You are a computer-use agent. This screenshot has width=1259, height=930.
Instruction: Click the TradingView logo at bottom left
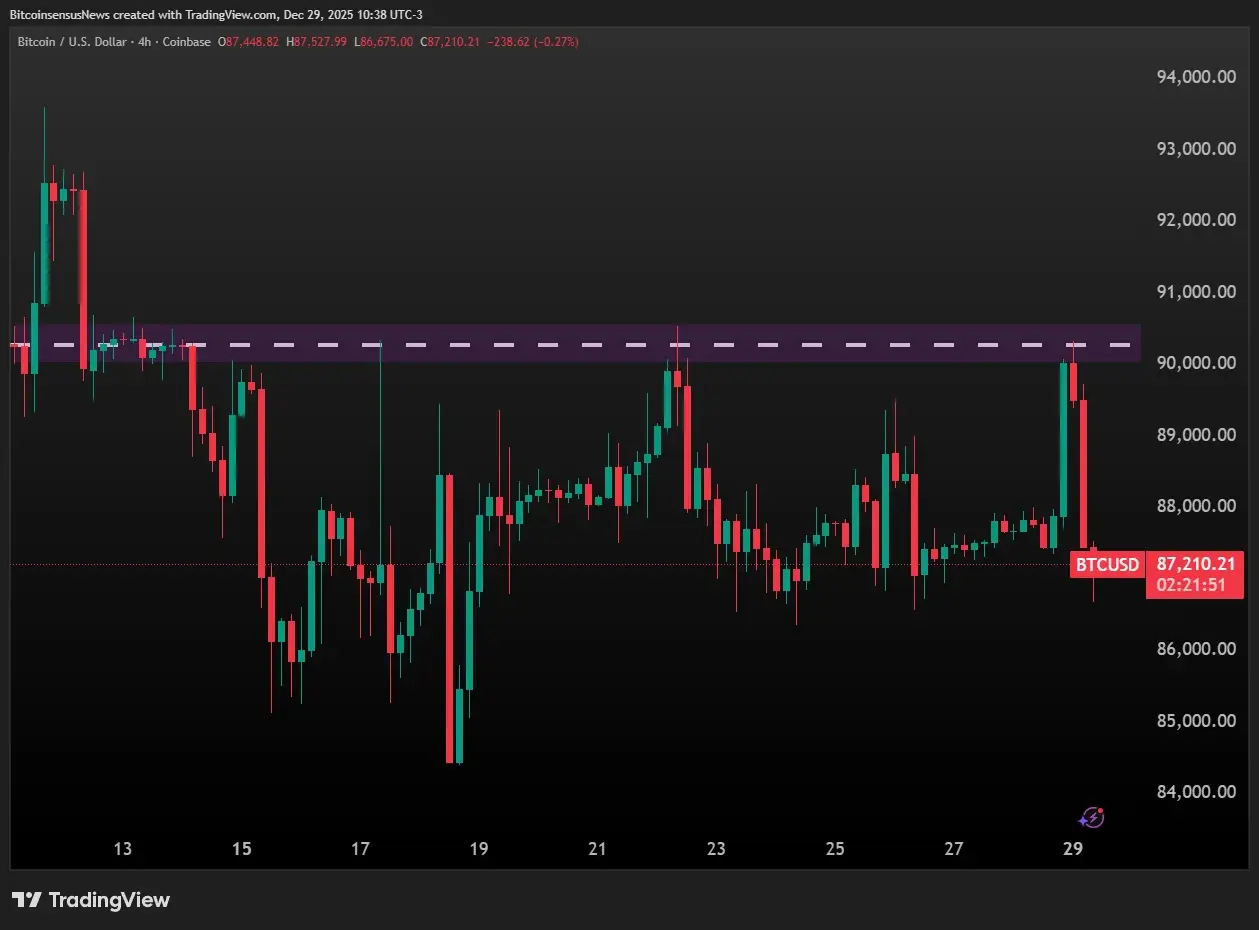(91, 900)
